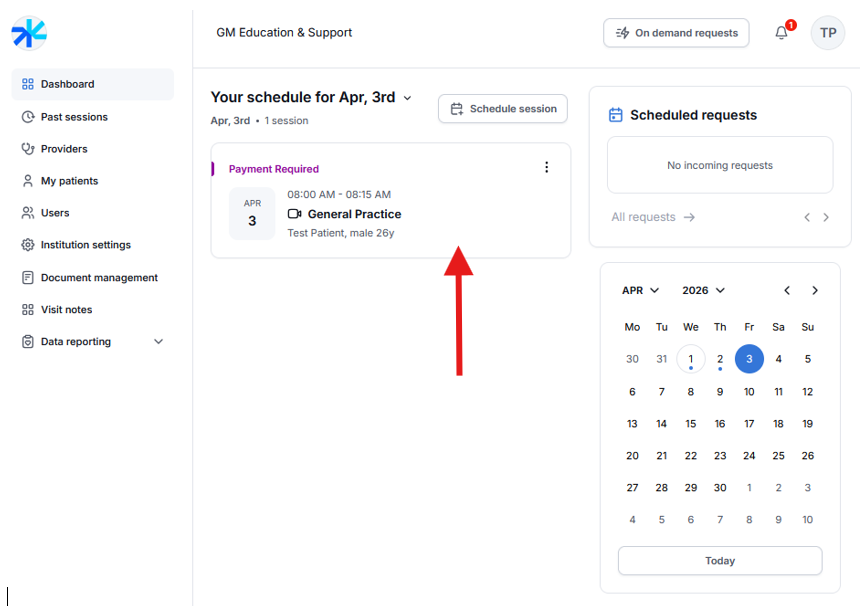
Task: Open the 2026 year dropdown
Action: 704,291
